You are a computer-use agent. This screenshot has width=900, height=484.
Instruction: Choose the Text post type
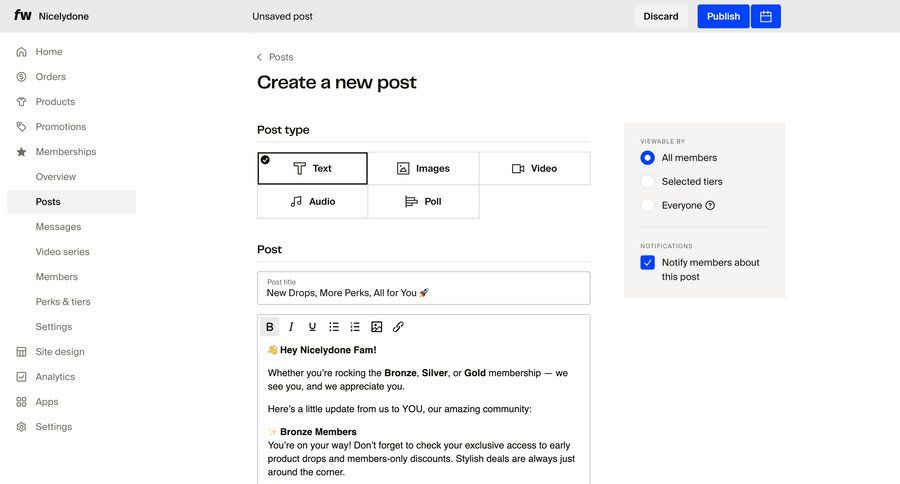click(x=312, y=168)
